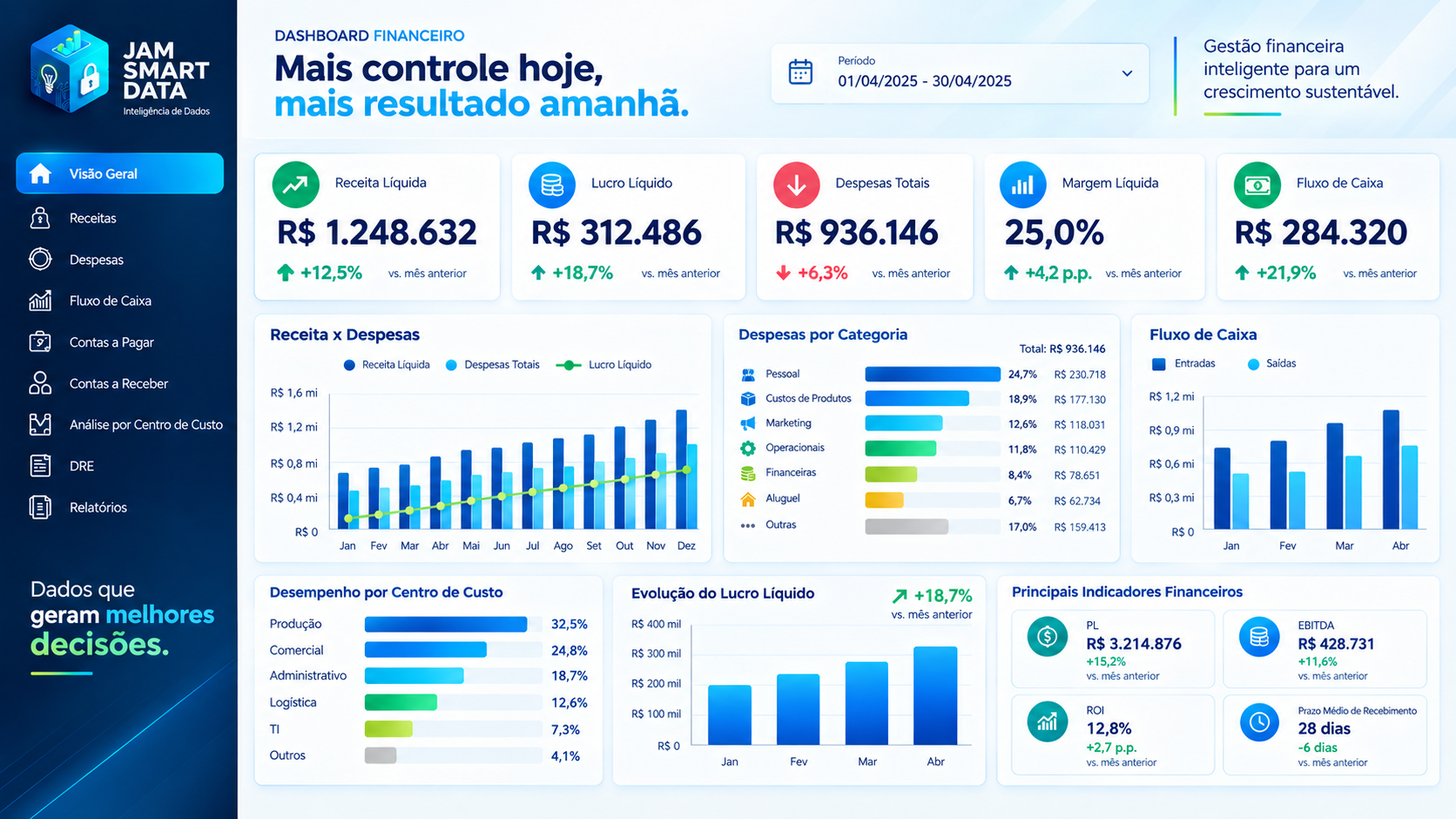The width and height of the screenshot is (1456, 819).
Task: Click the ROI growth chart icon
Action: click(1048, 721)
